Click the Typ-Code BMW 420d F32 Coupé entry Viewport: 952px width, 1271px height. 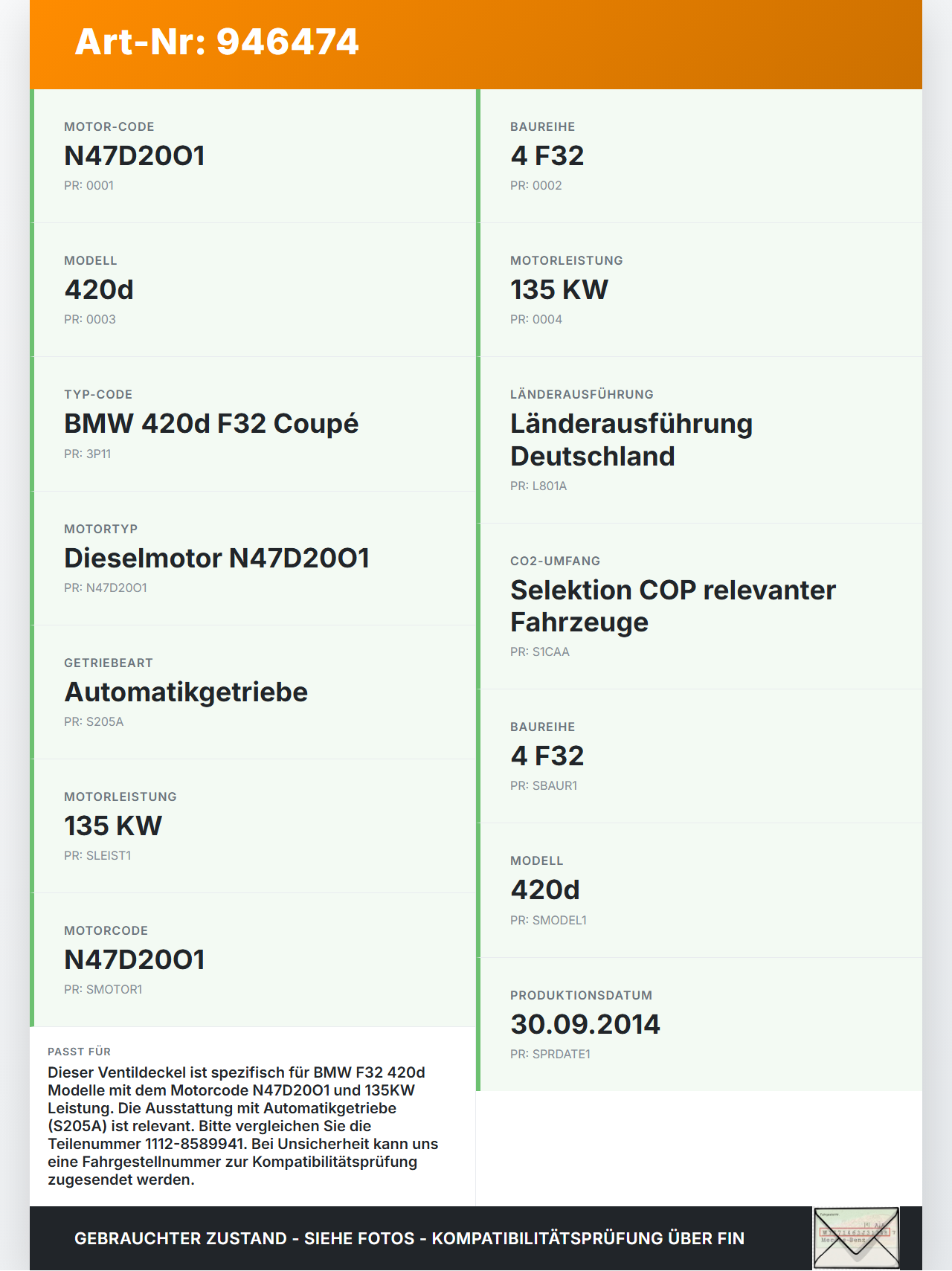[x=253, y=424]
